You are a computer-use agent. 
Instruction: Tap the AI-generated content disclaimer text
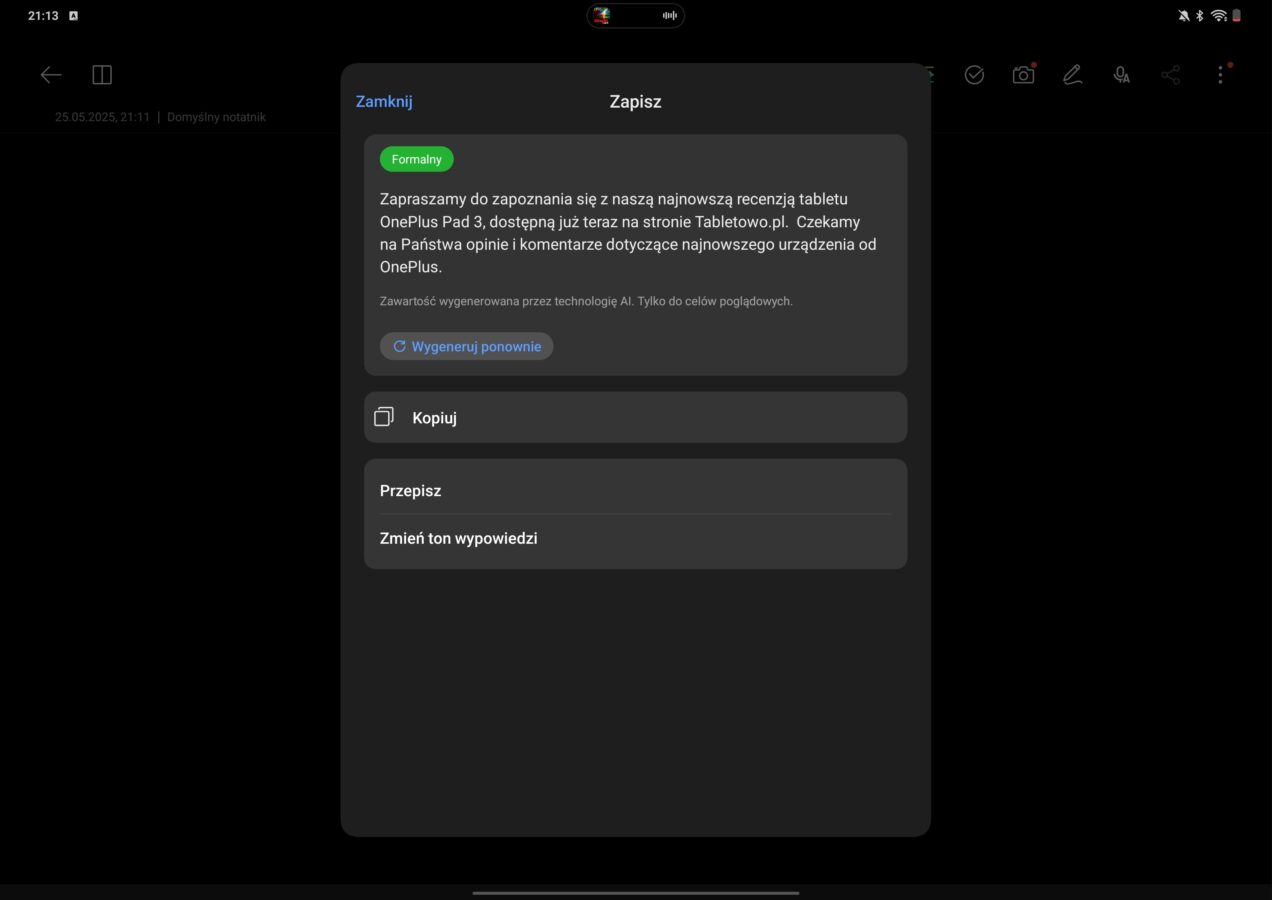pyautogui.click(x=586, y=301)
